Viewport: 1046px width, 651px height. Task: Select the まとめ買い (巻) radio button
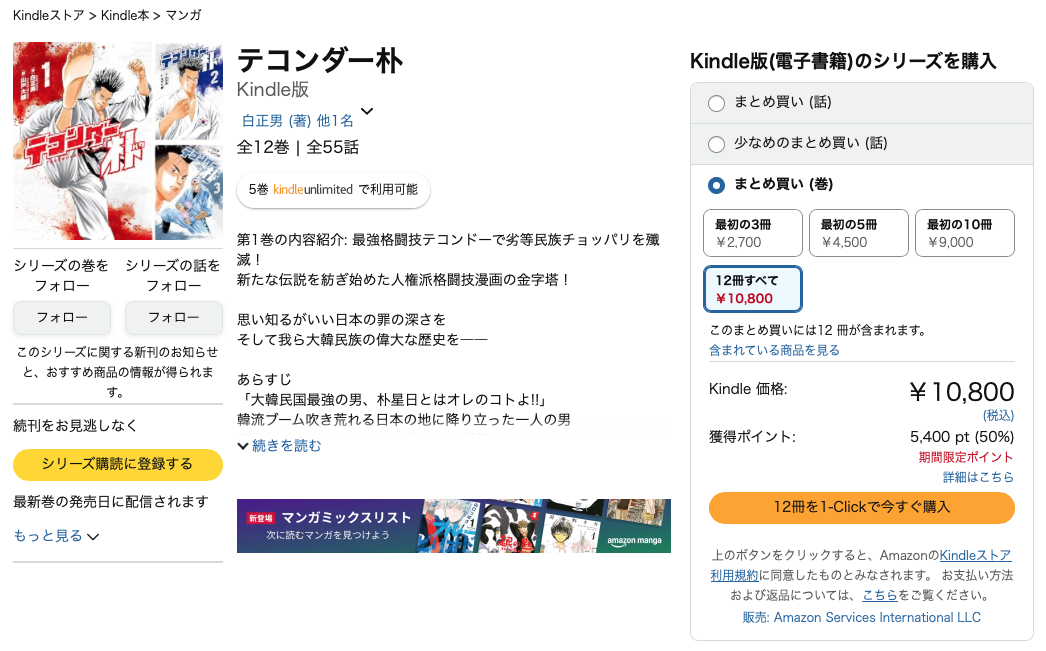point(716,185)
